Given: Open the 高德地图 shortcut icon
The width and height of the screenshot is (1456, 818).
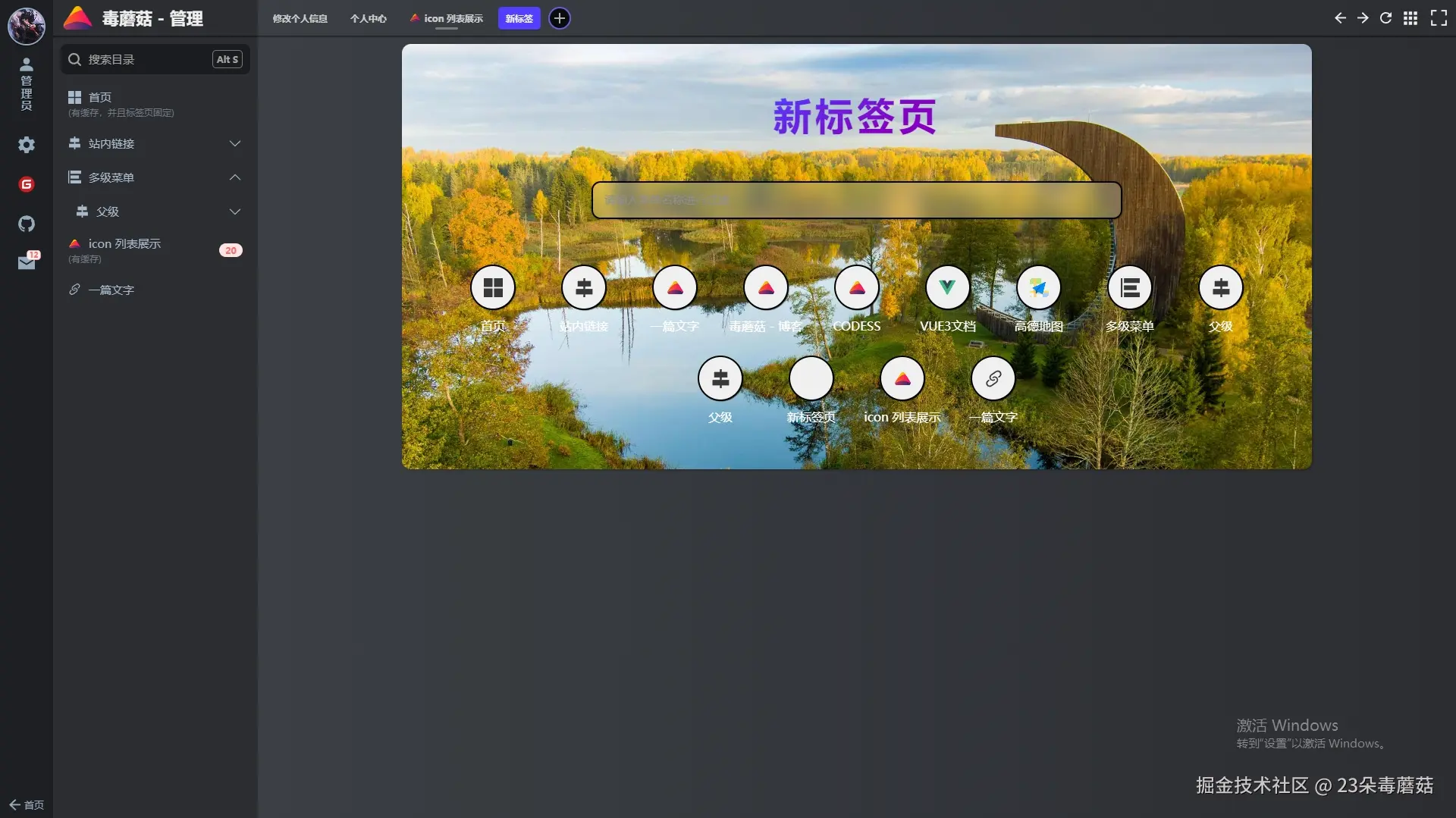Looking at the screenshot, I should (1039, 287).
